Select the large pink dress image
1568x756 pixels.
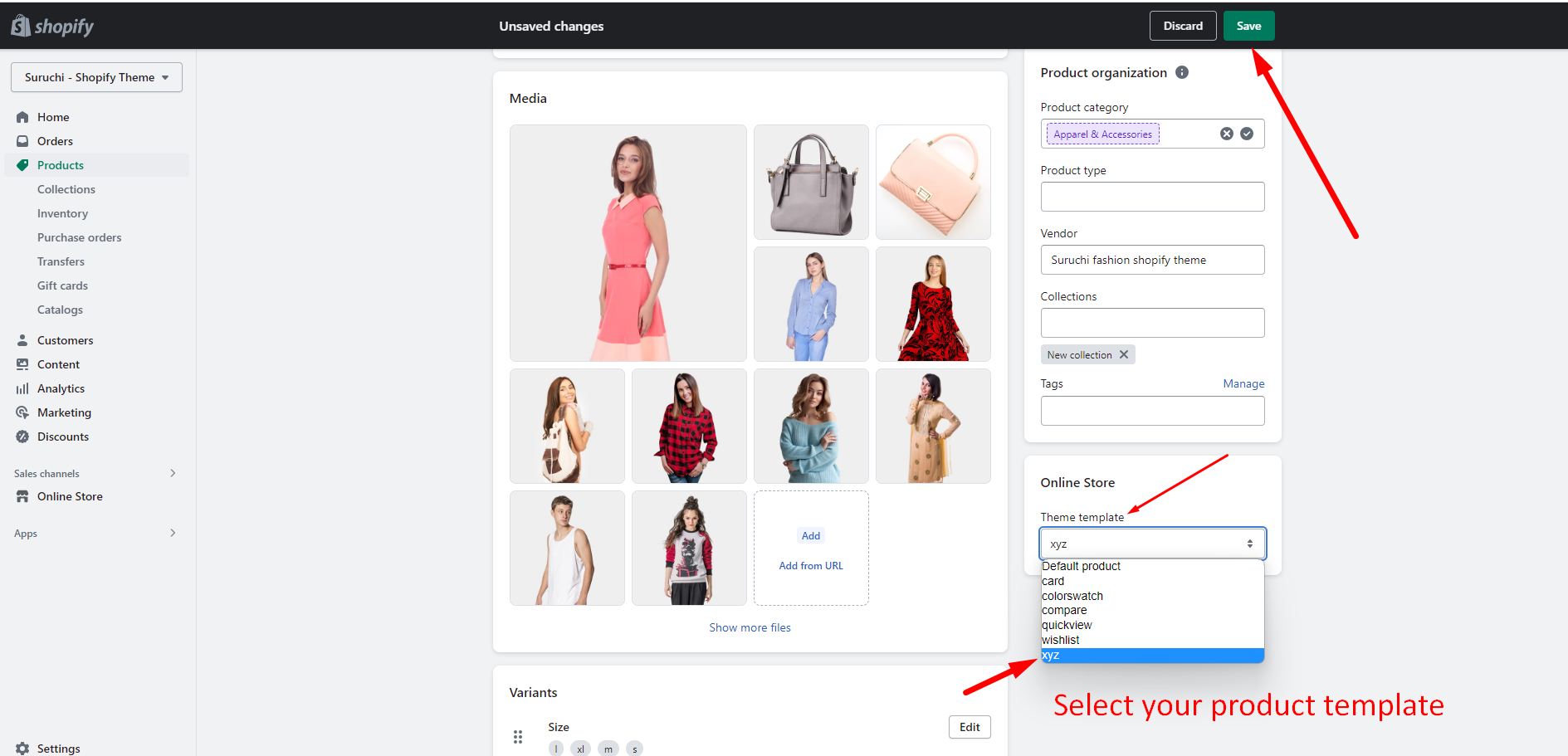(x=628, y=243)
